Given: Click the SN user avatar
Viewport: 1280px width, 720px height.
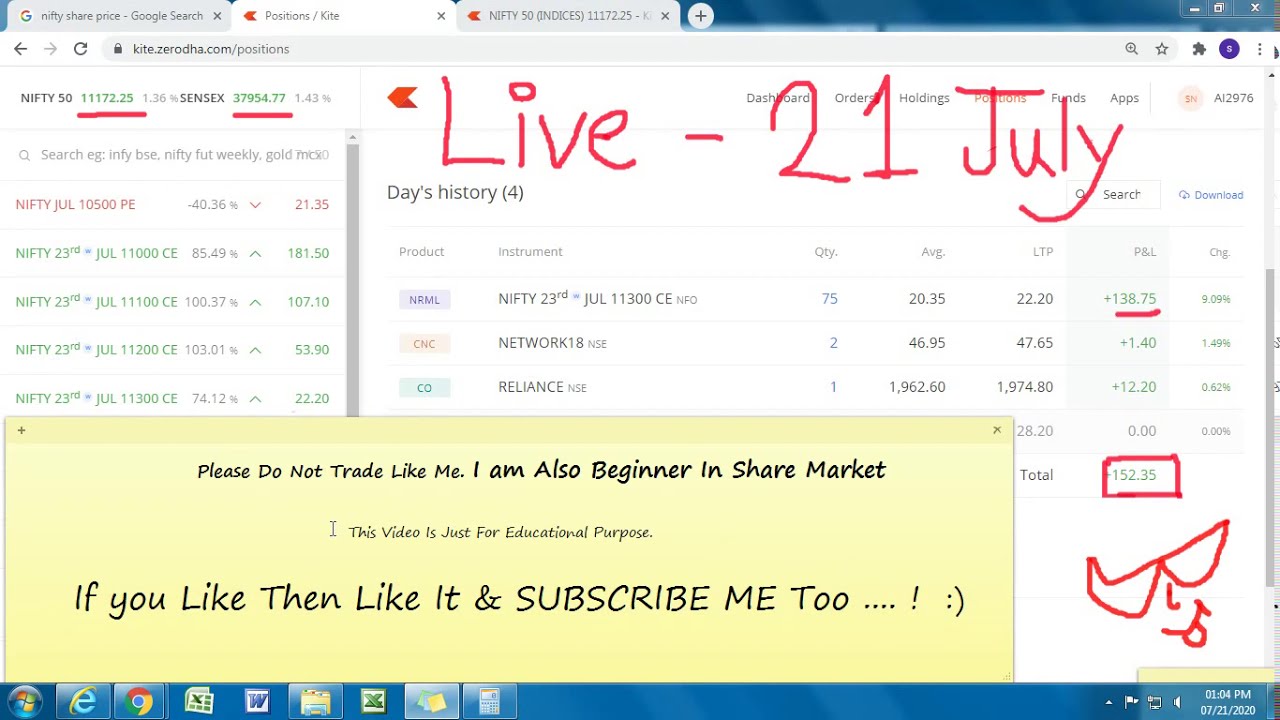Looking at the screenshot, I should [1190, 98].
